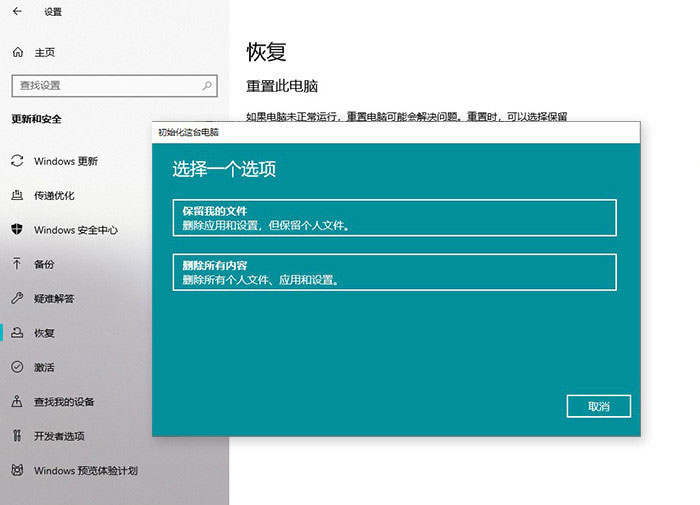The height and width of the screenshot is (505, 700).
Task: Click the 查找我的设备 person icon
Action: (x=17, y=401)
